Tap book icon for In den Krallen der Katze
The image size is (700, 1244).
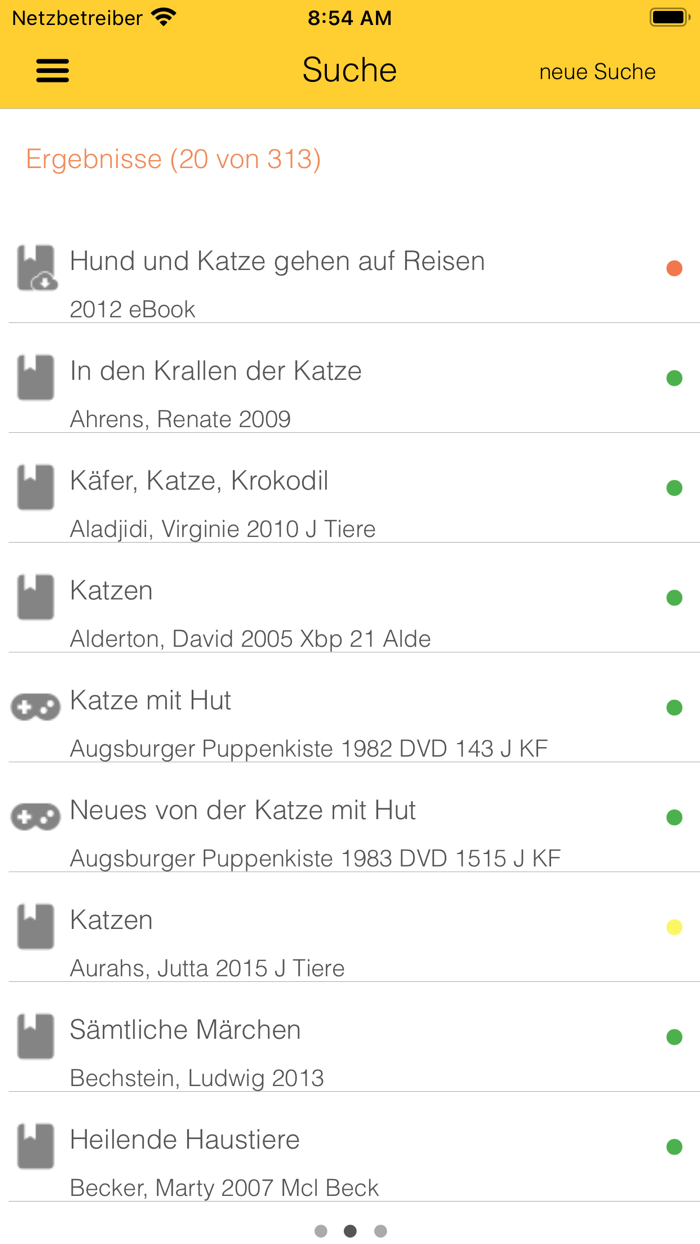36,379
